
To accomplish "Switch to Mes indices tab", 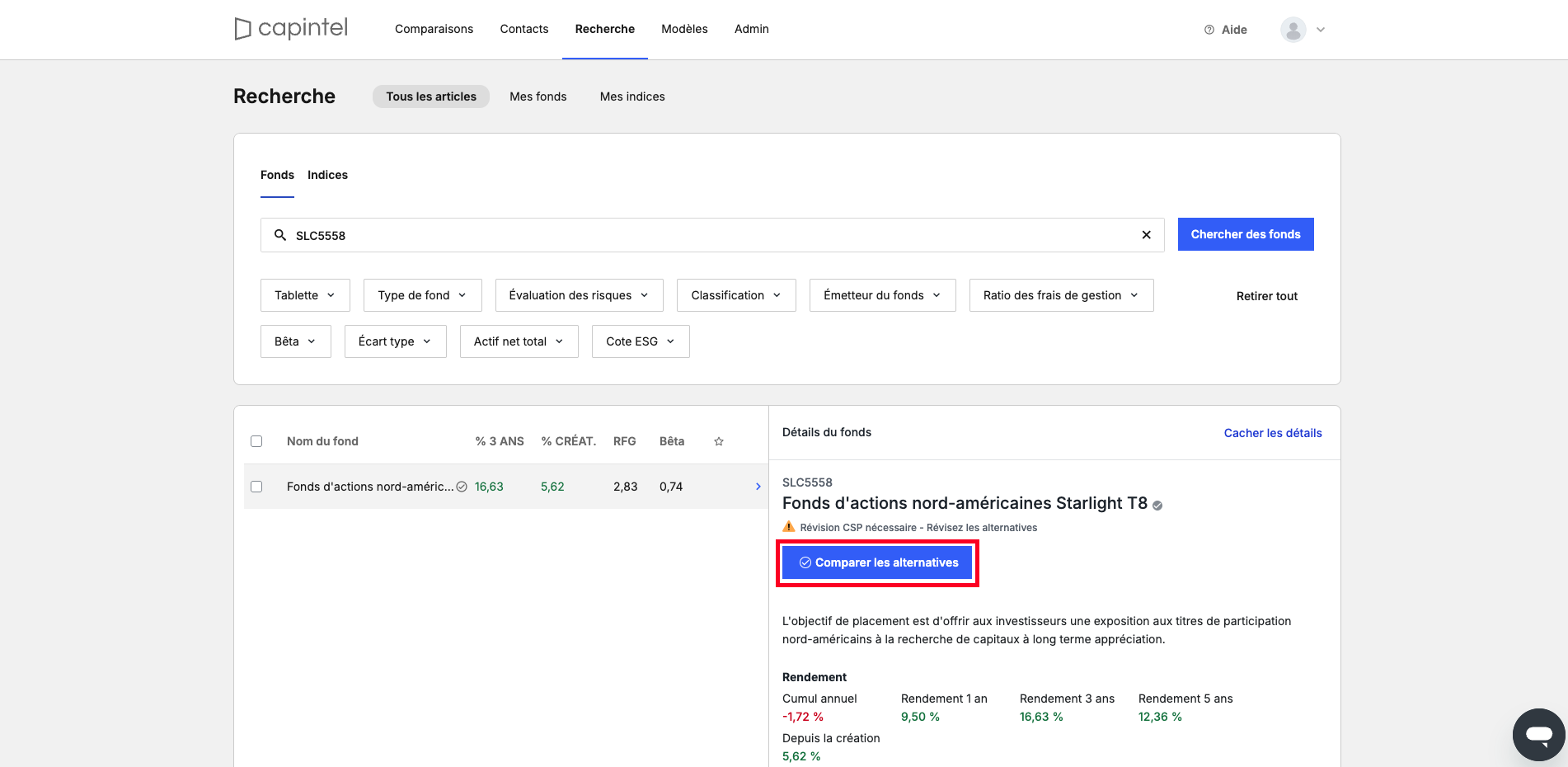I will pos(632,96).
